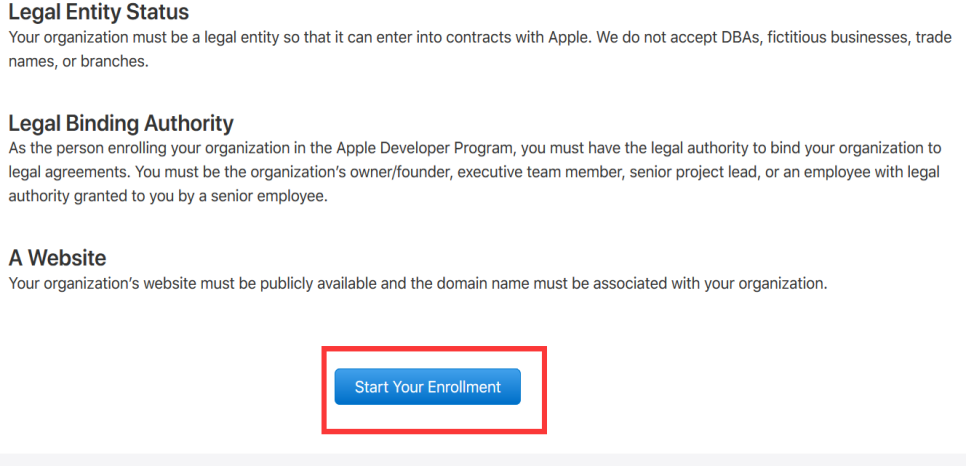Click the A Website heading

(x=57, y=258)
